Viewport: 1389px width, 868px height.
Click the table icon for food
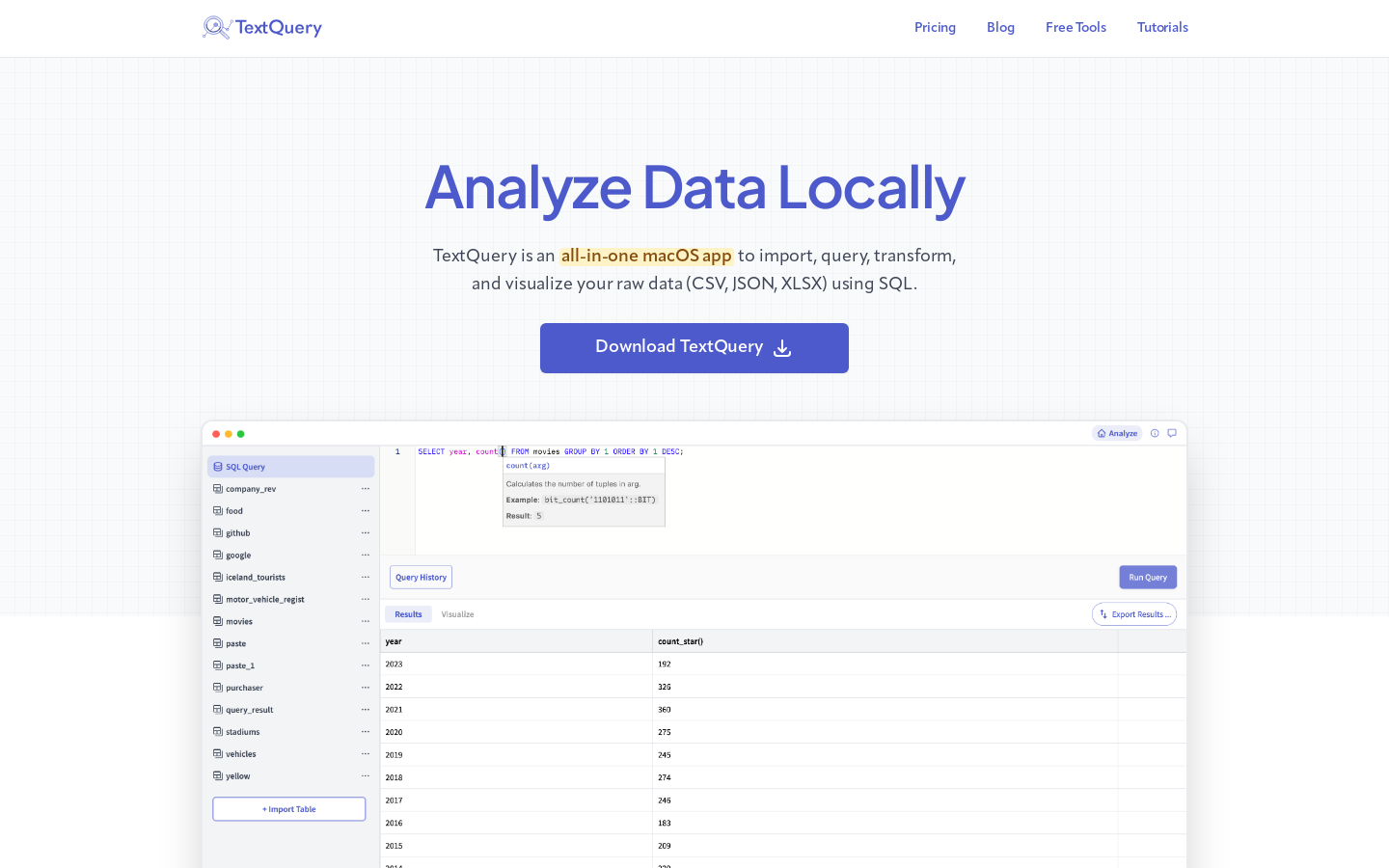218,511
